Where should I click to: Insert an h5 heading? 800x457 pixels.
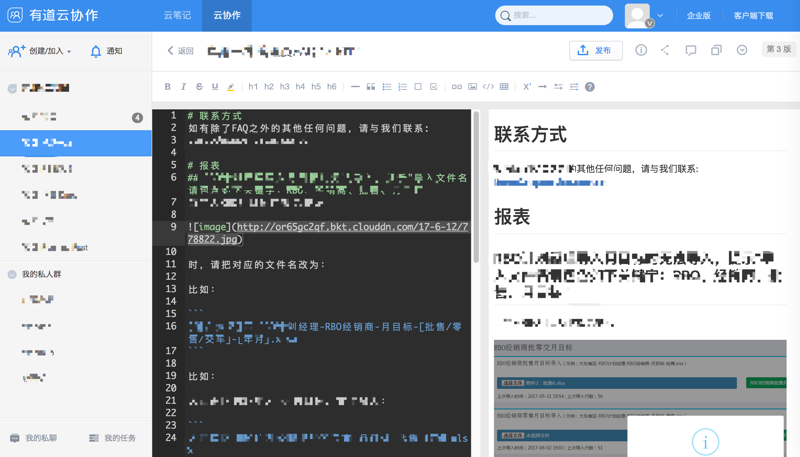[316, 87]
